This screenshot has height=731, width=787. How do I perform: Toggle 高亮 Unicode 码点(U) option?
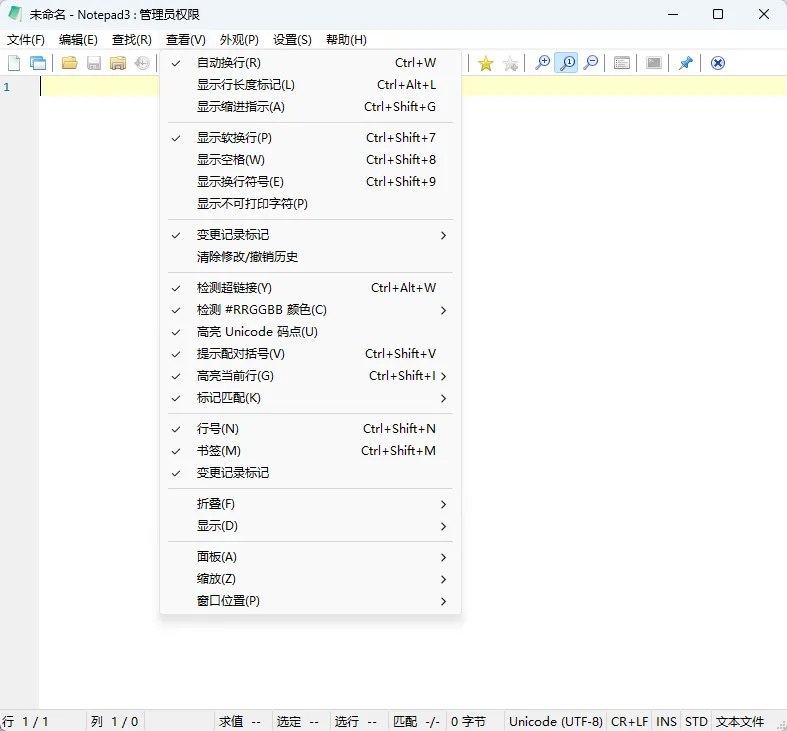point(310,332)
